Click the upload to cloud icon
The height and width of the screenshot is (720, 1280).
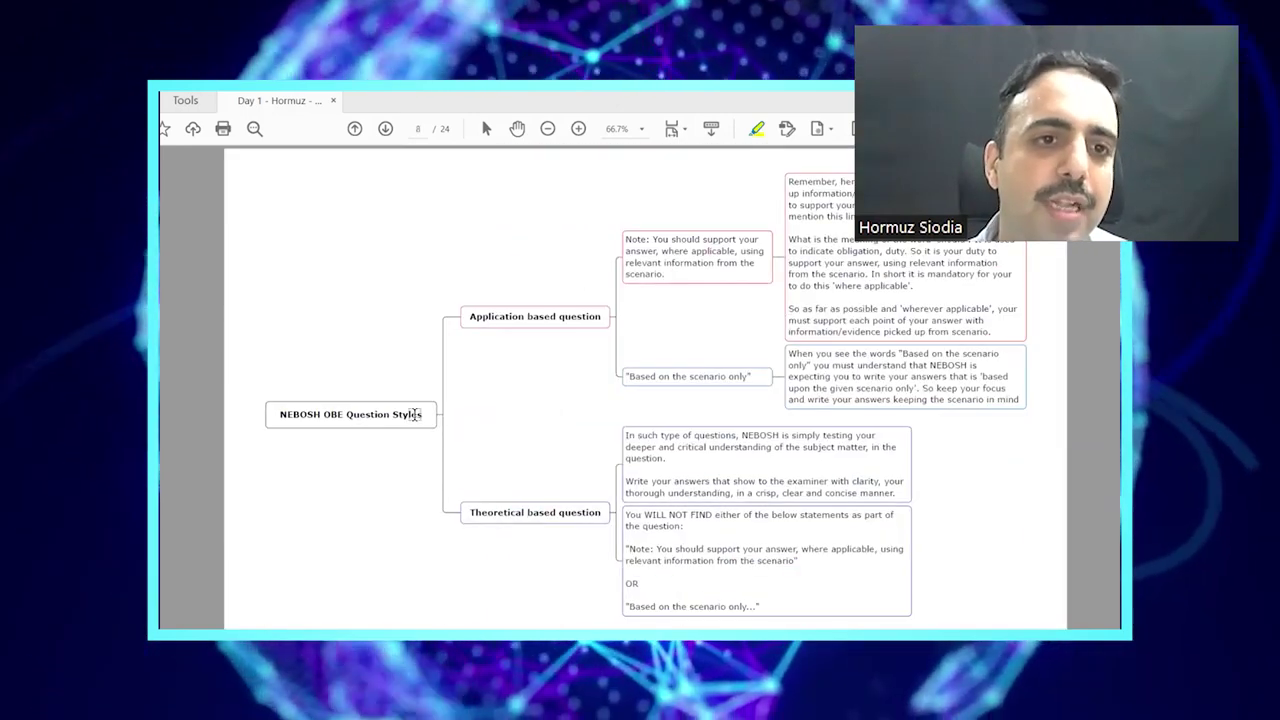(x=193, y=129)
